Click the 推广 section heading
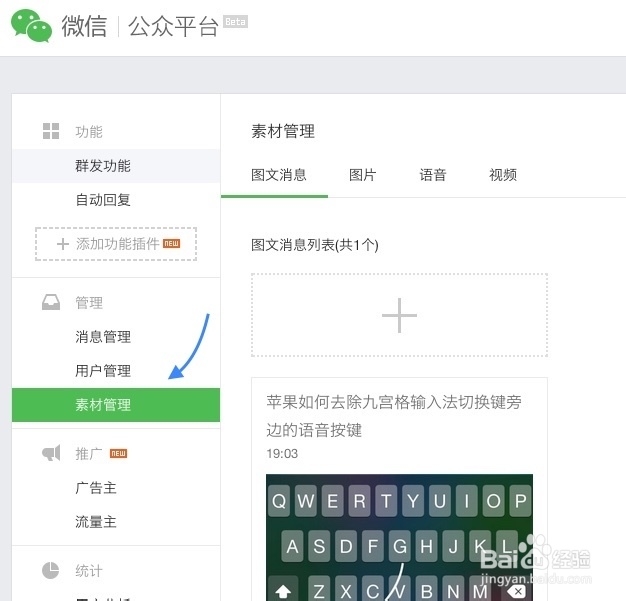Image resolution: width=626 pixels, height=601 pixels. tap(89, 454)
